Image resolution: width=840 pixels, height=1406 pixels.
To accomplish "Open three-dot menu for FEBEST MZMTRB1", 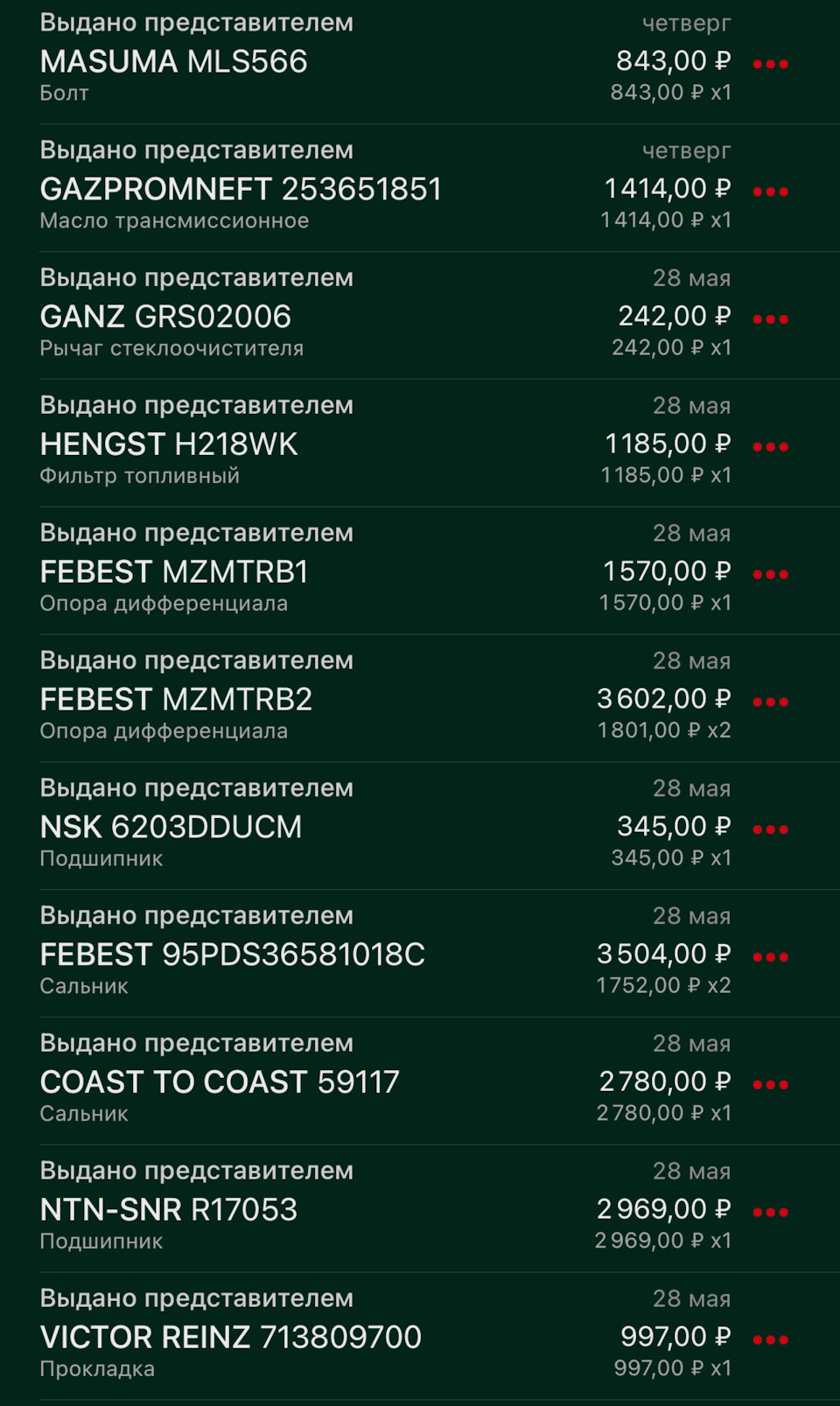I will tap(770, 575).
